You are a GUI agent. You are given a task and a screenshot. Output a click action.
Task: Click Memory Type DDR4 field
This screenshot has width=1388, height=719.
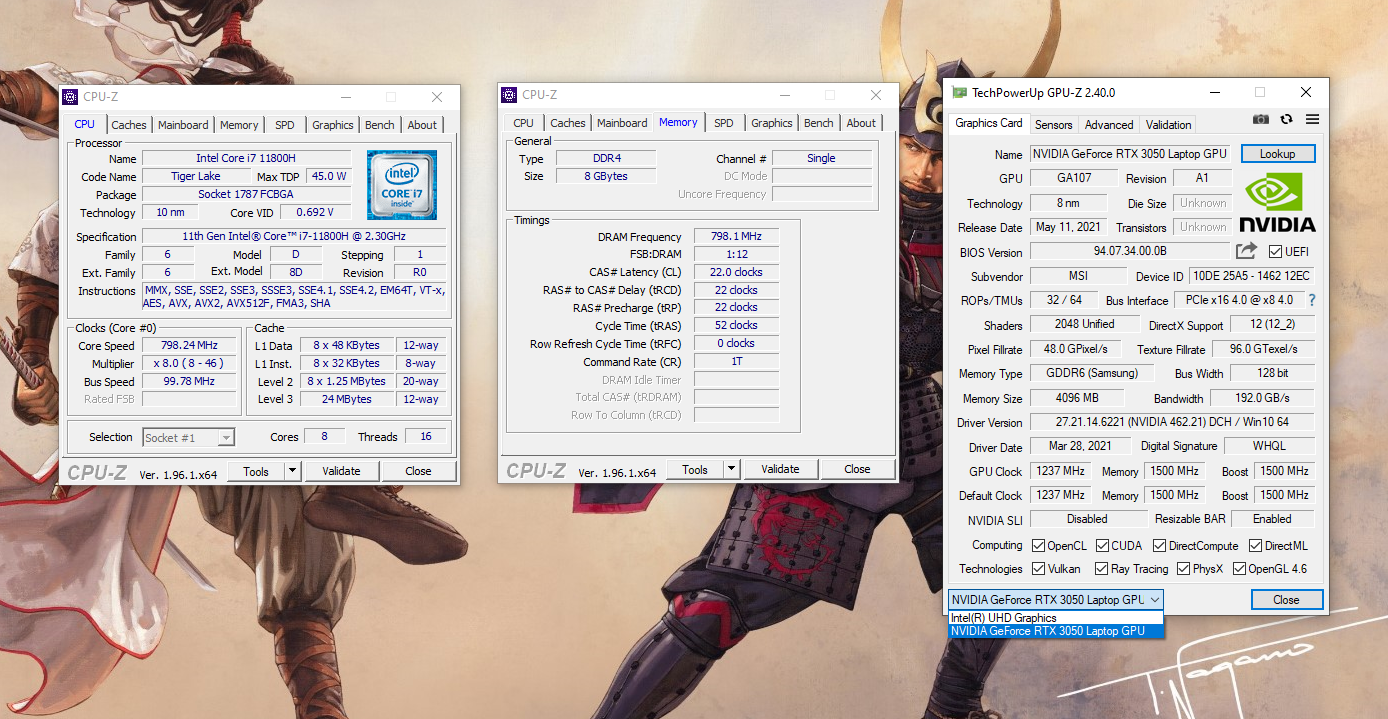[x=606, y=158]
